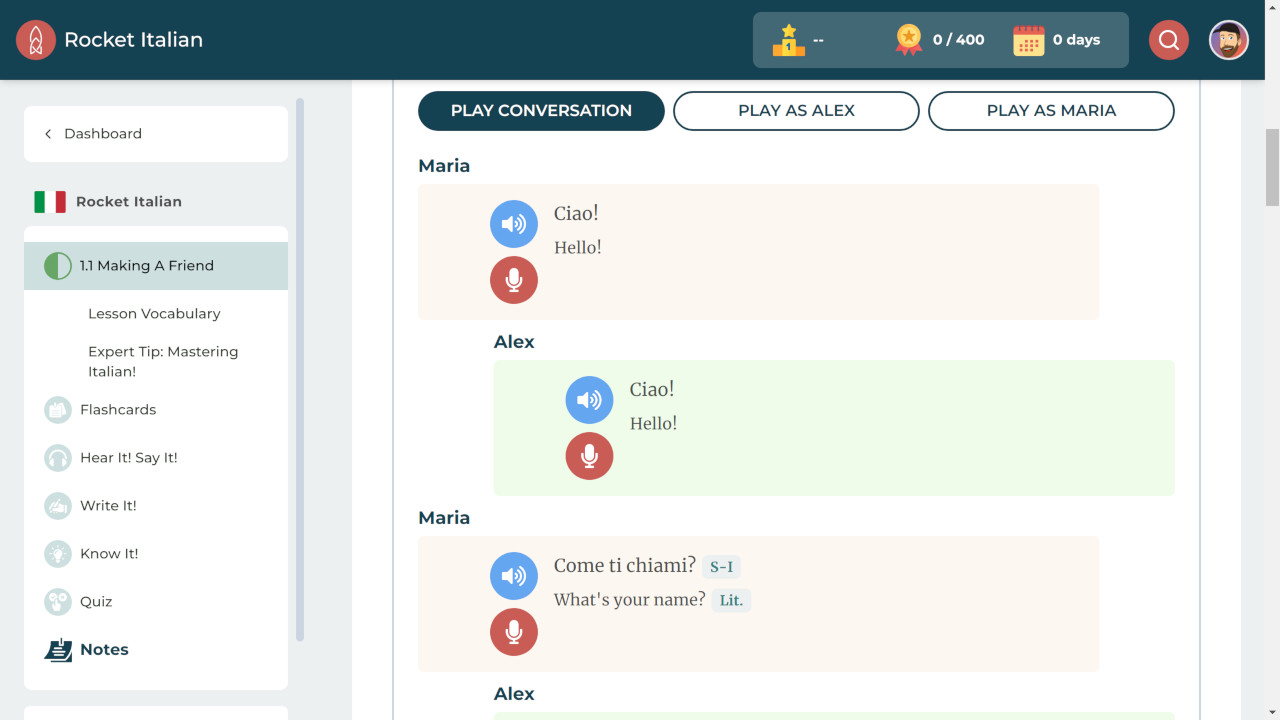Select Hear It! Say It! activity
This screenshot has height=720, width=1280.
(x=128, y=458)
